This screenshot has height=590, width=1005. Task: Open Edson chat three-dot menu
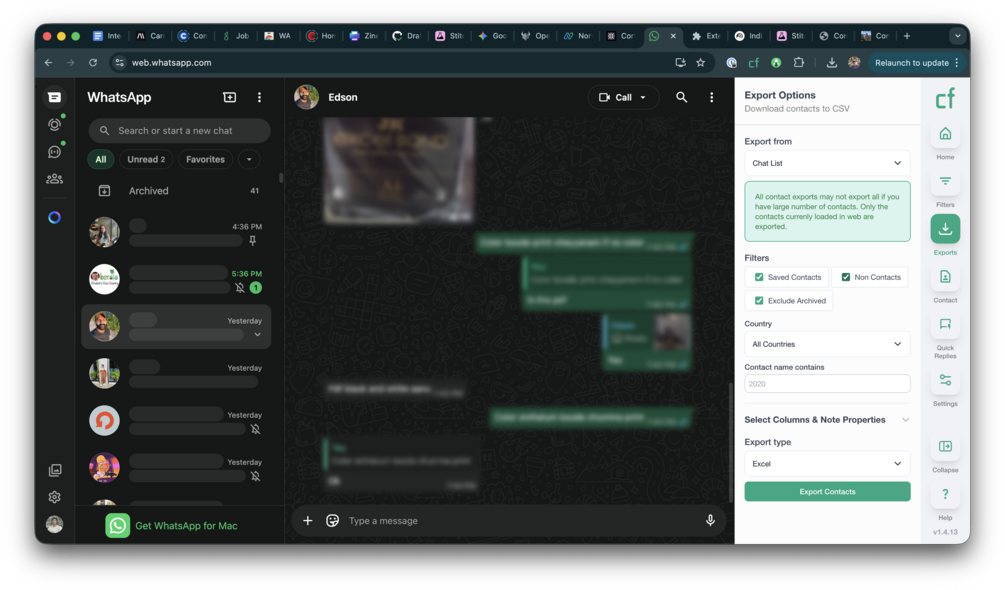[x=711, y=97]
